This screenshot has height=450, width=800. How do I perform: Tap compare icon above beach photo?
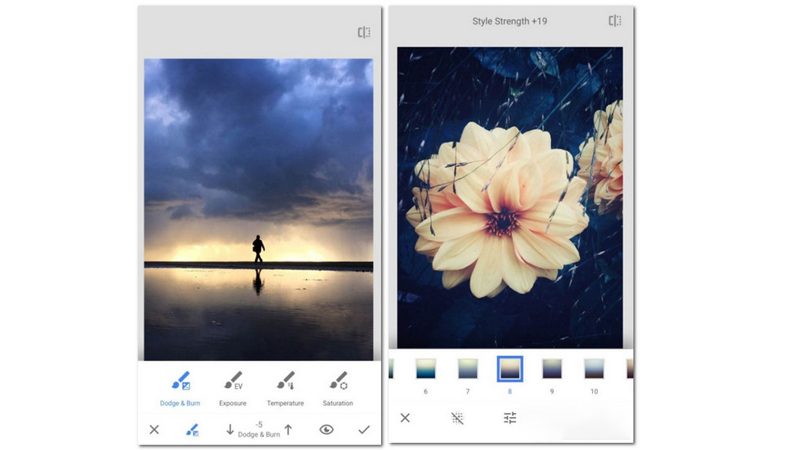(364, 33)
